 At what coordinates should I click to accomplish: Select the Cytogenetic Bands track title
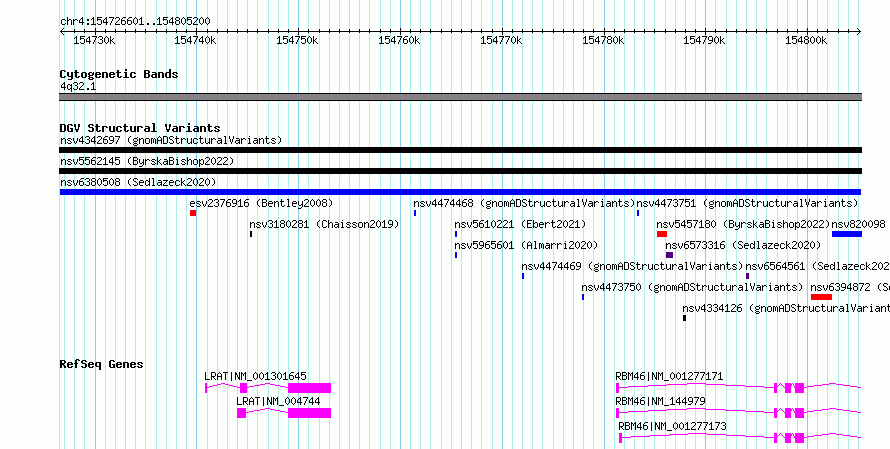[119, 74]
